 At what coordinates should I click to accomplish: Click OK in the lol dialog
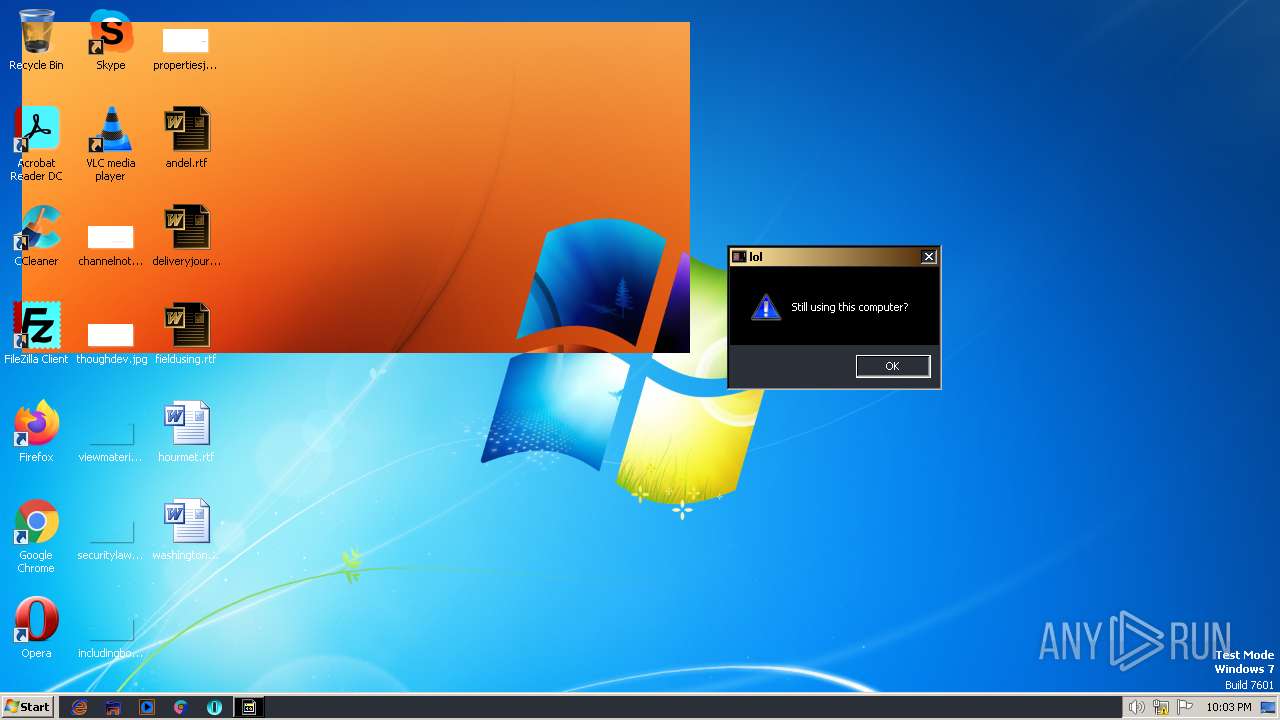[x=892, y=366]
